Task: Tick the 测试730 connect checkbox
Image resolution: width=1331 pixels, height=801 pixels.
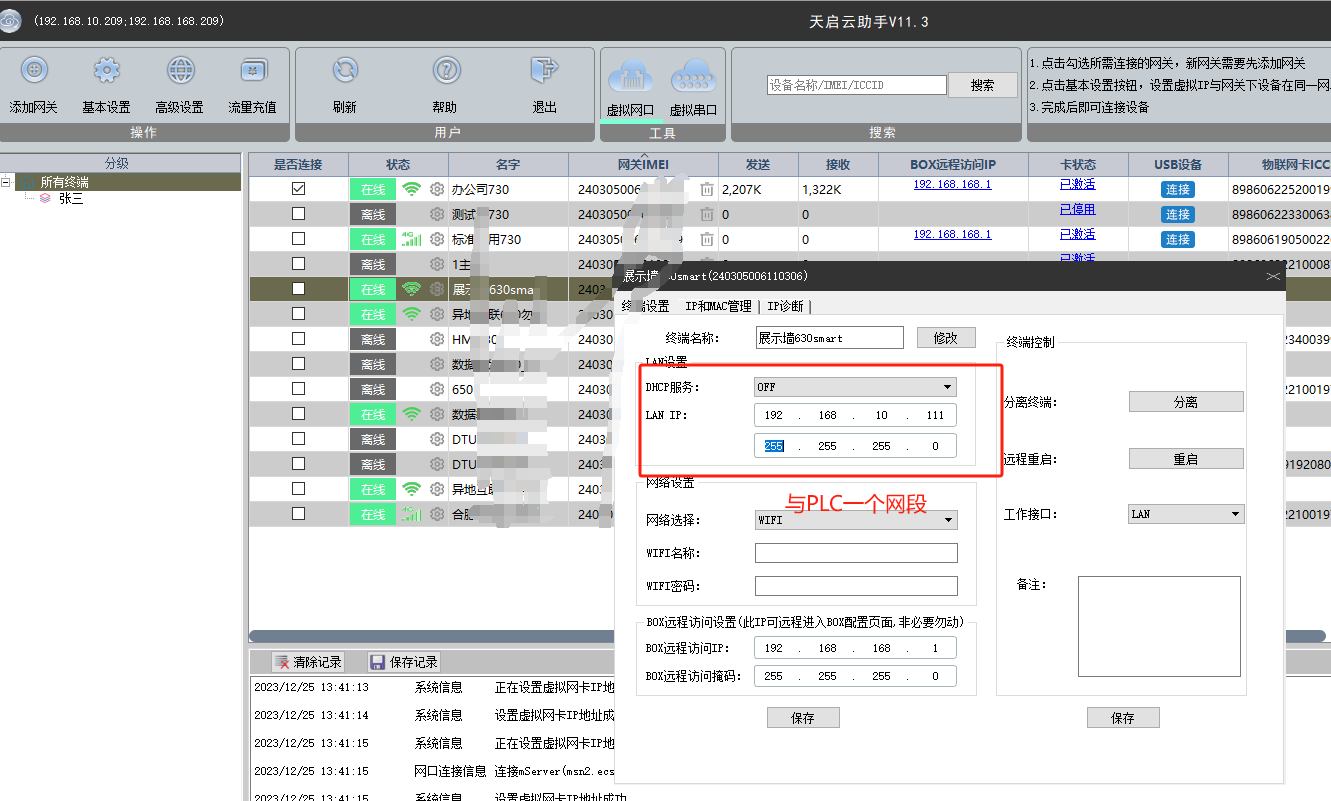Action: click(298, 213)
